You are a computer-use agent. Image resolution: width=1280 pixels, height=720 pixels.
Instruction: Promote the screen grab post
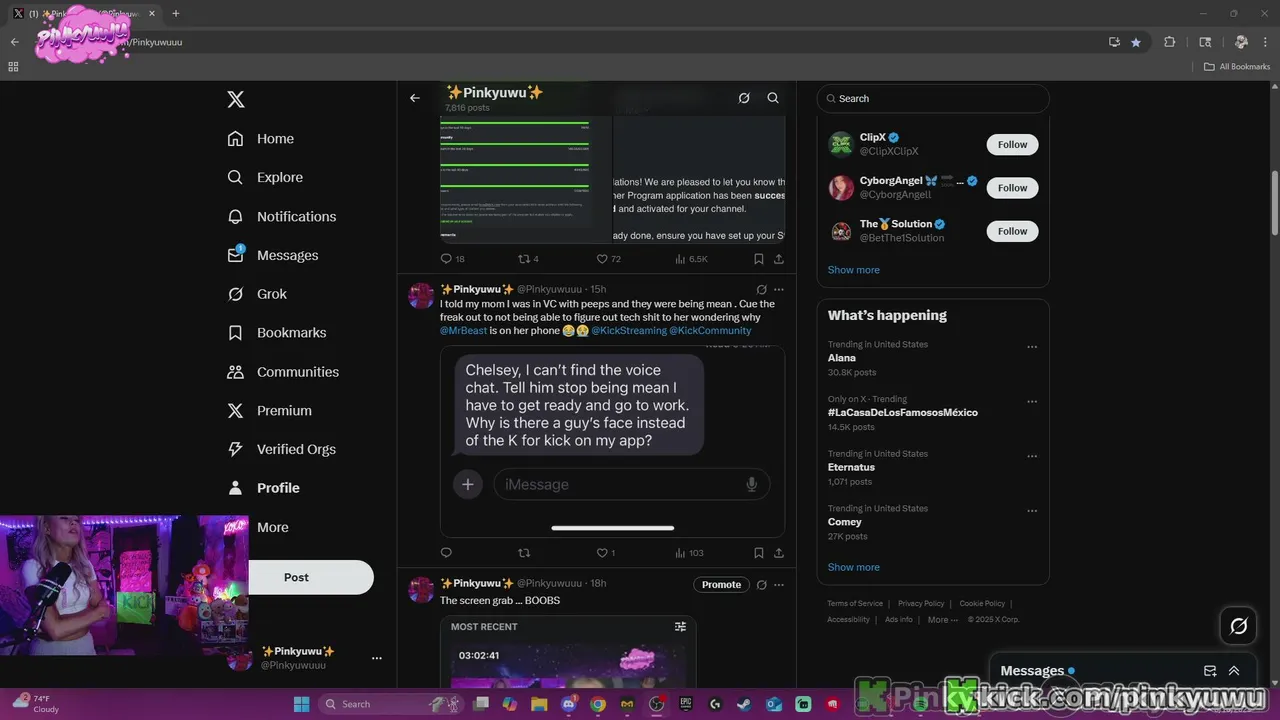(x=721, y=585)
